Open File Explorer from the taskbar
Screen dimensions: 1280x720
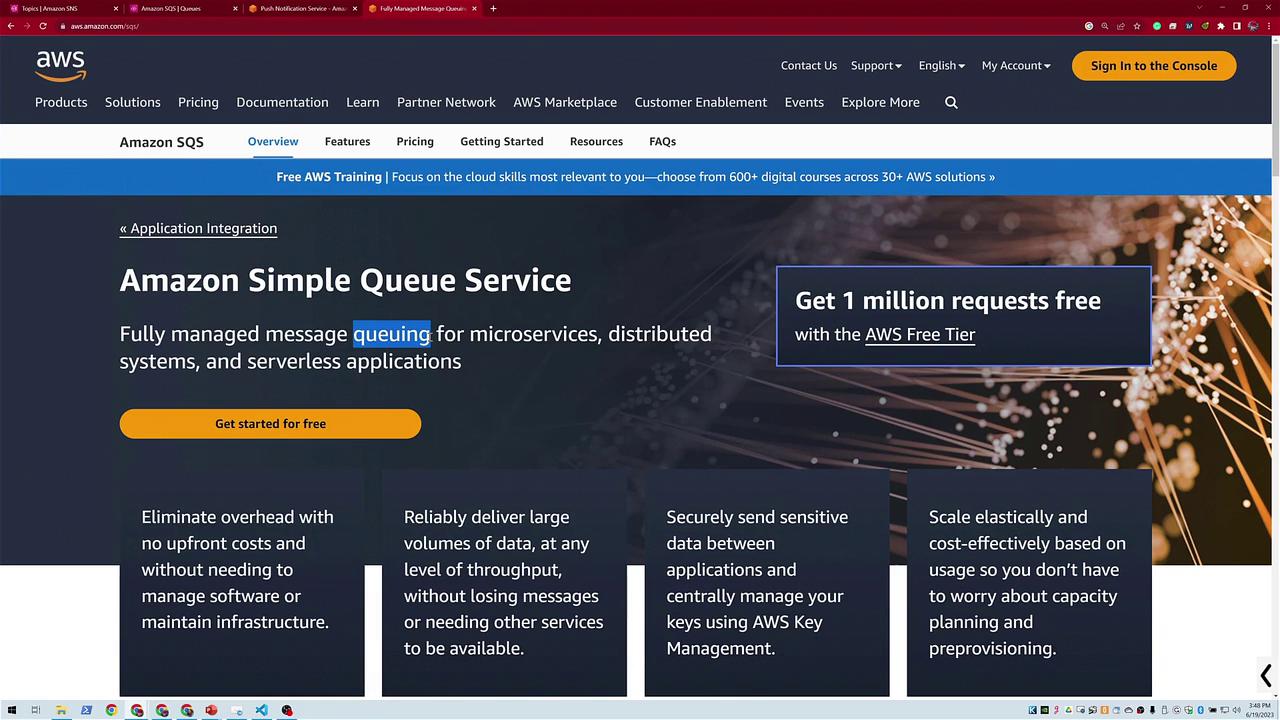click(61, 710)
